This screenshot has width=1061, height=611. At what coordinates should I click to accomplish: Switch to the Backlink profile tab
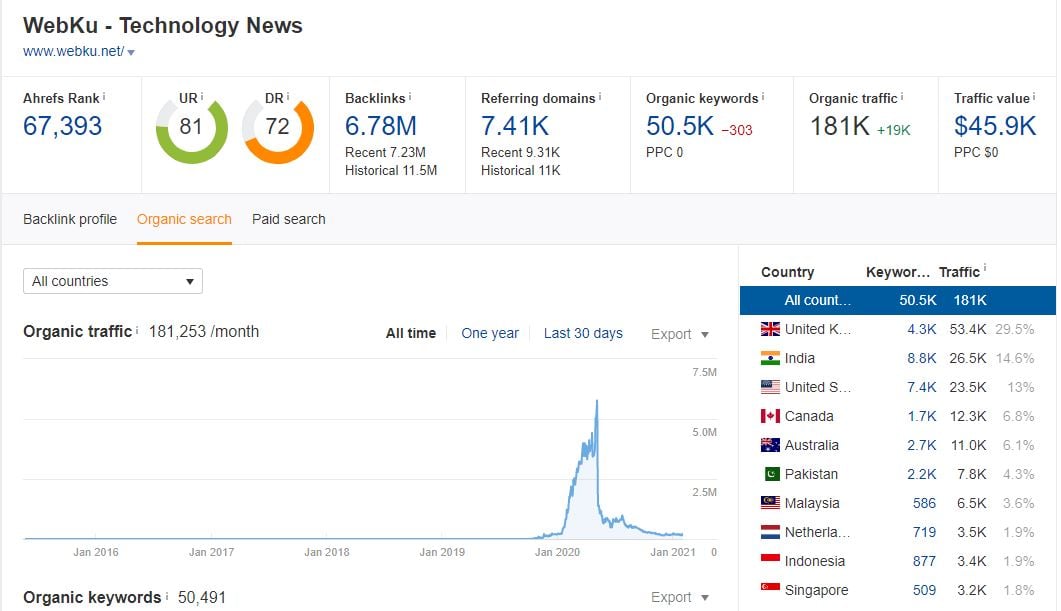pos(70,219)
